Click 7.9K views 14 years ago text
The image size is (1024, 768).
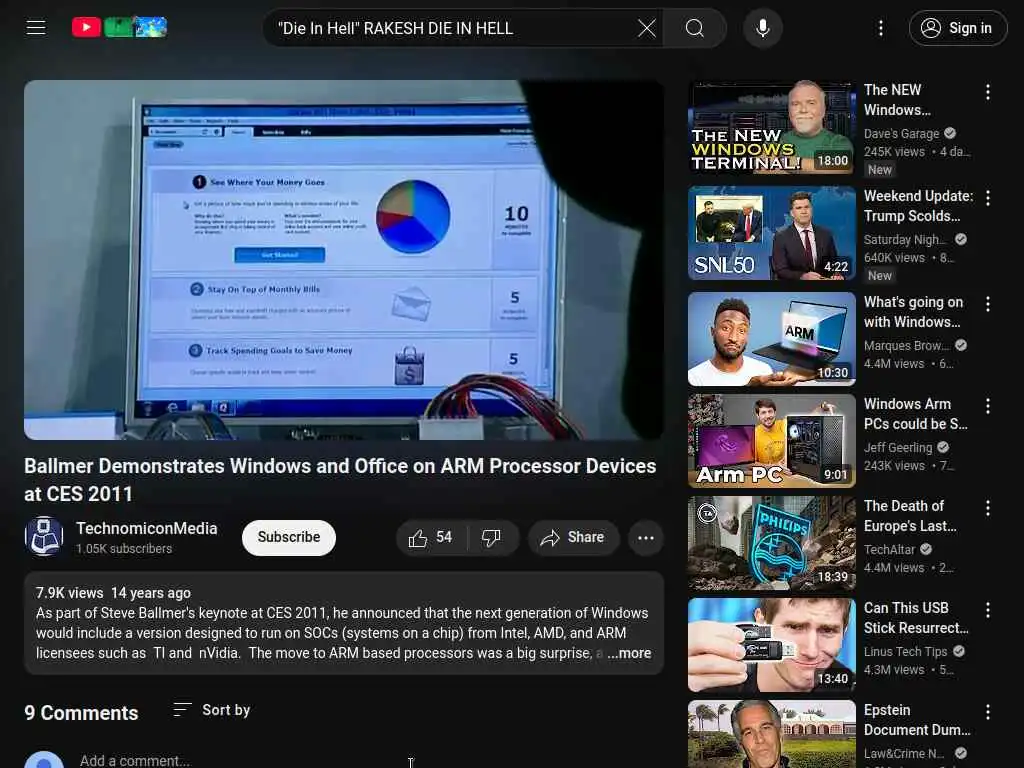point(113,592)
